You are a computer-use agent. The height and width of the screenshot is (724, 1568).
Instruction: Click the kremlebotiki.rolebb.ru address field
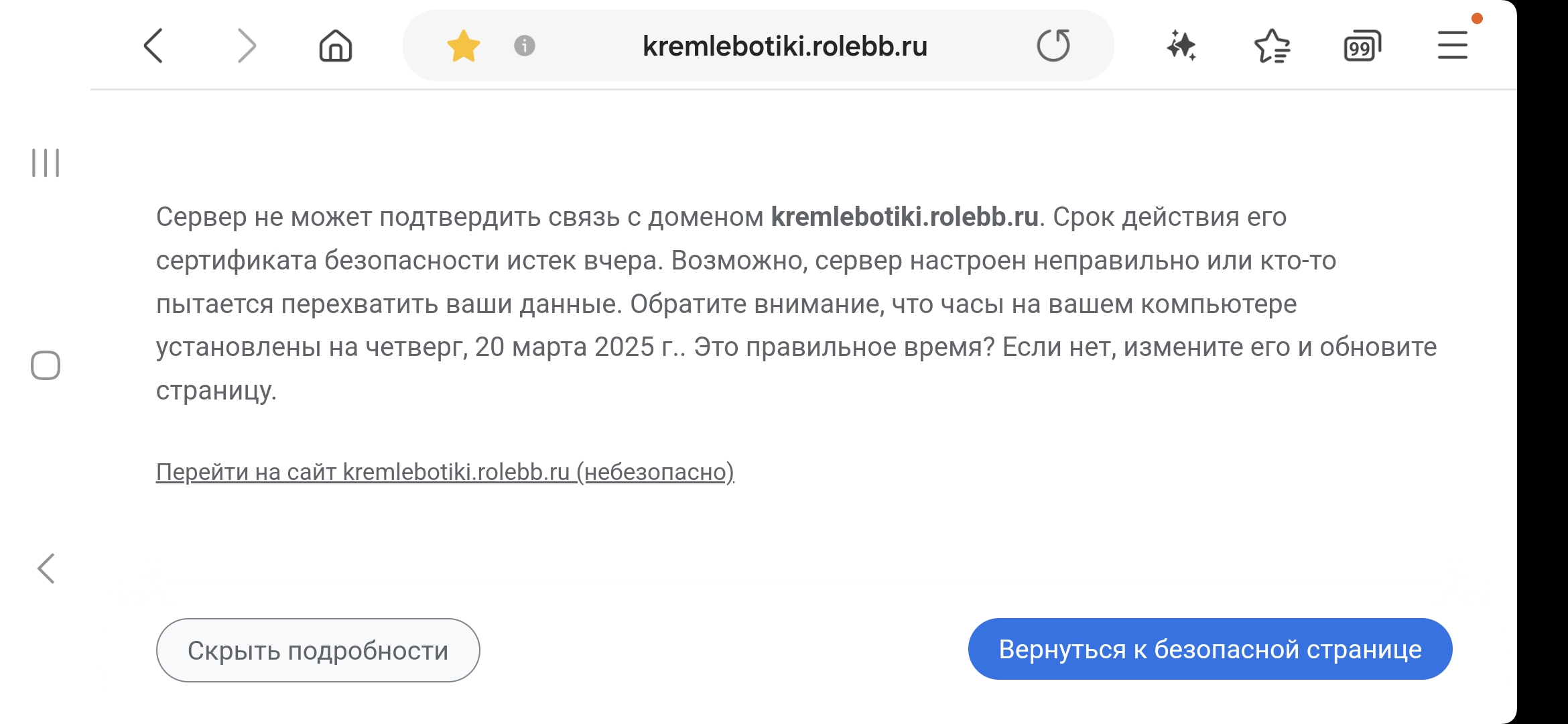(785, 46)
